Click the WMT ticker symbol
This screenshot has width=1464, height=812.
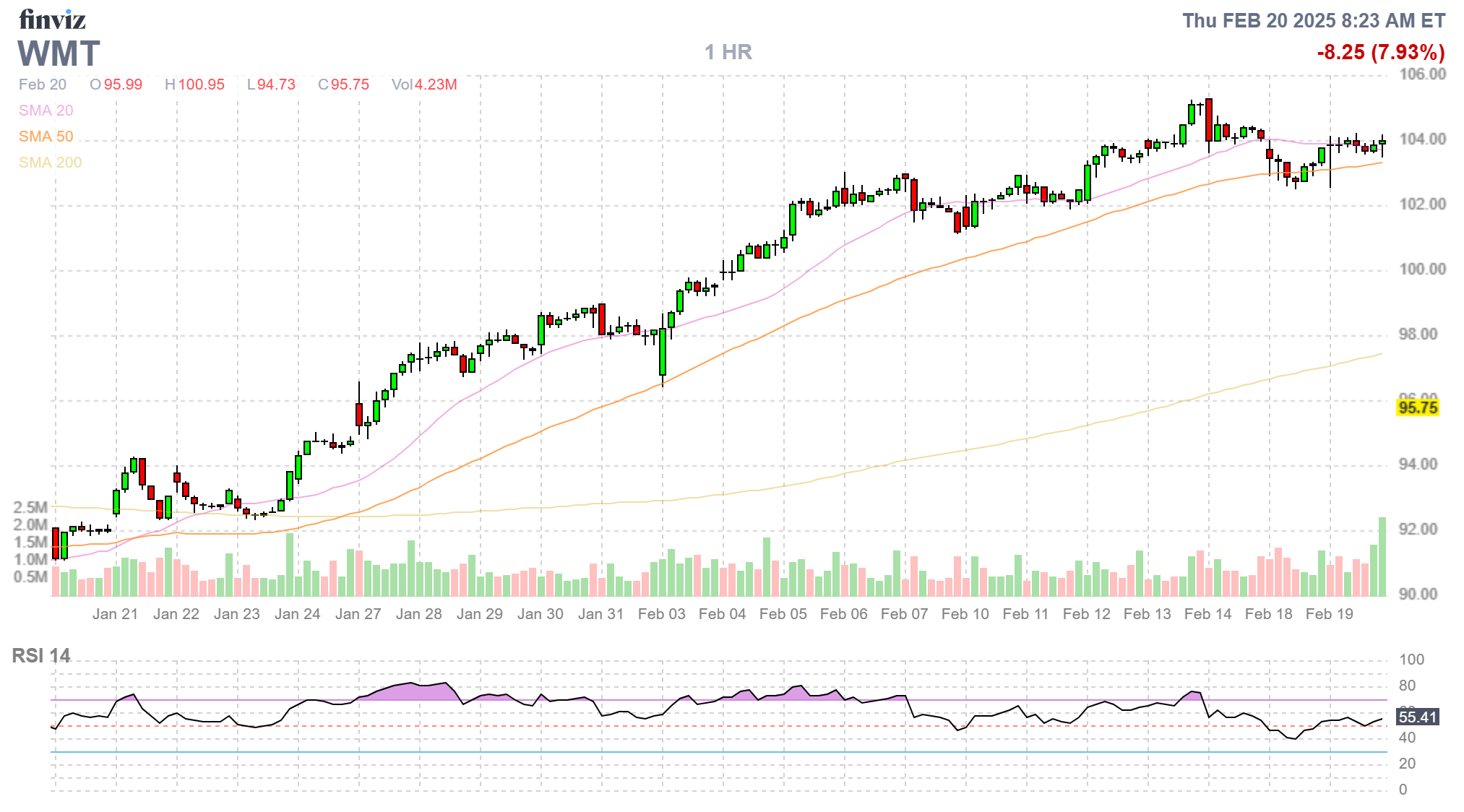click(59, 54)
